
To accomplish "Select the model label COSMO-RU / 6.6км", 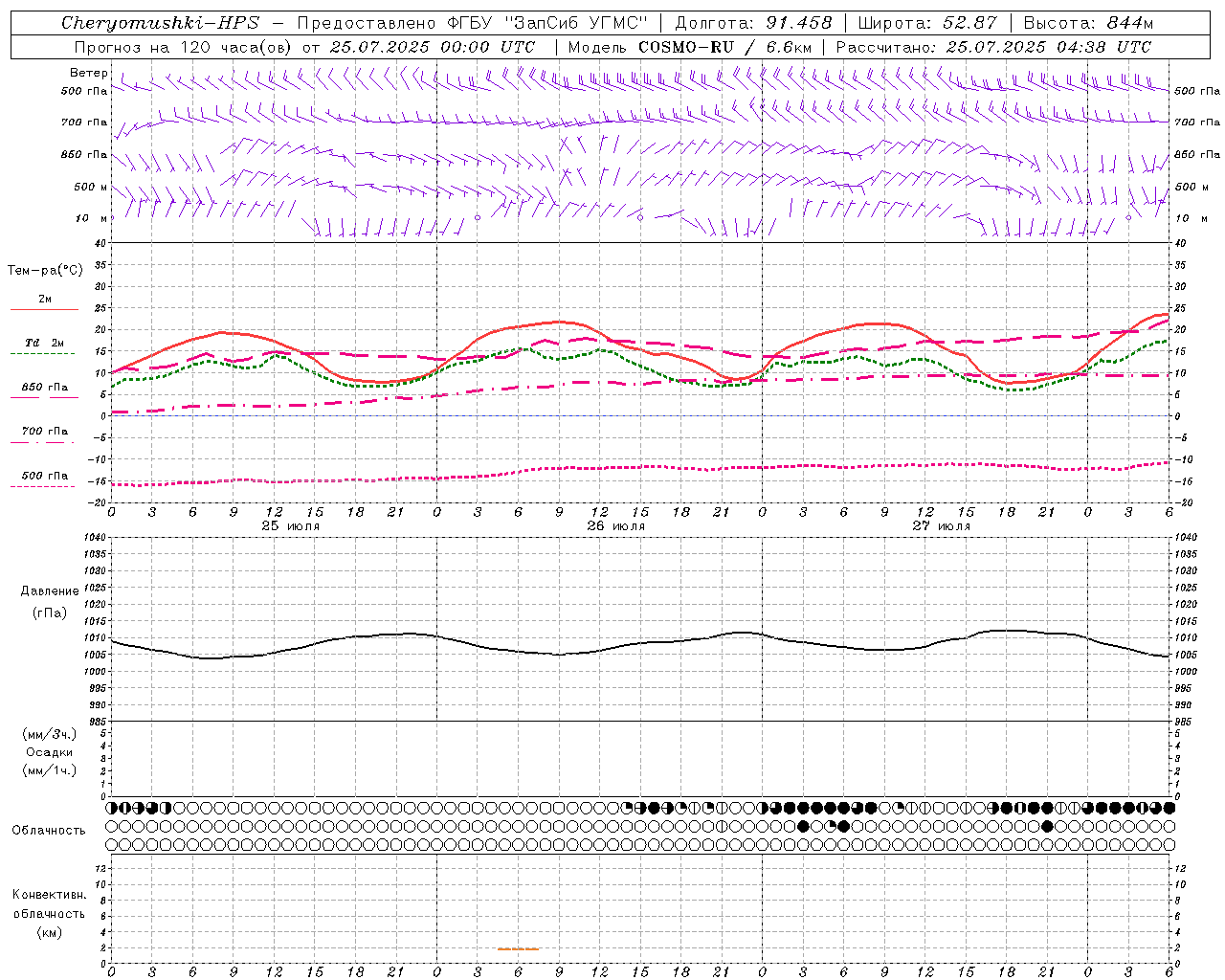I will coord(724,47).
